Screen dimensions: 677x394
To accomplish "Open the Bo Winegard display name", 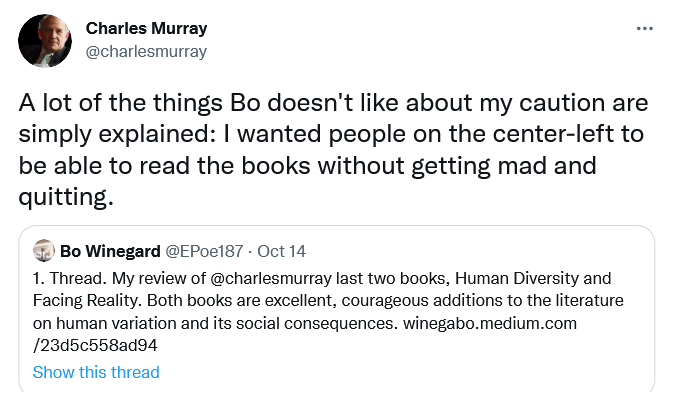I will click(110, 251).
